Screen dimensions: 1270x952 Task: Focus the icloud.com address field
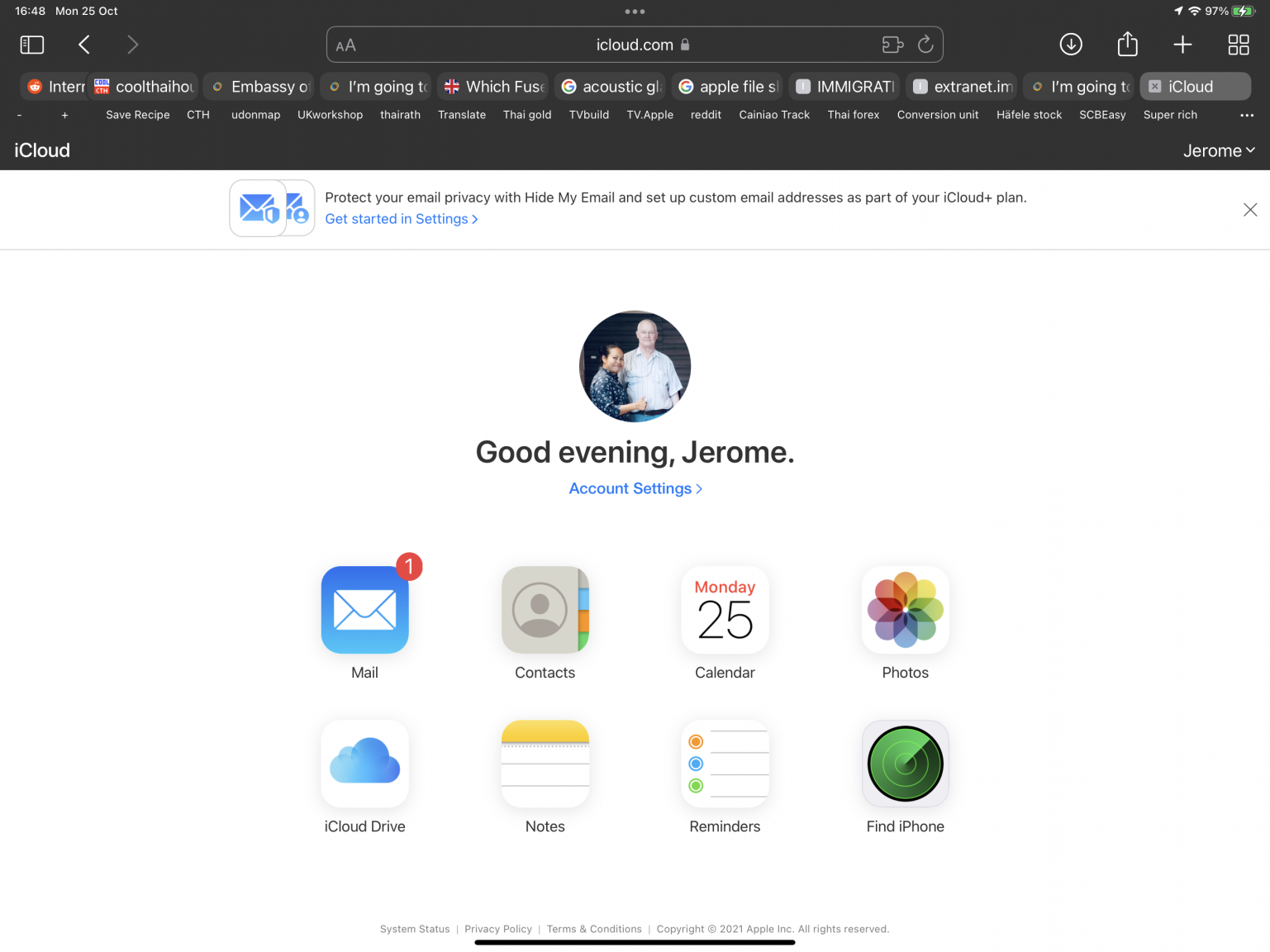point(635,45)
